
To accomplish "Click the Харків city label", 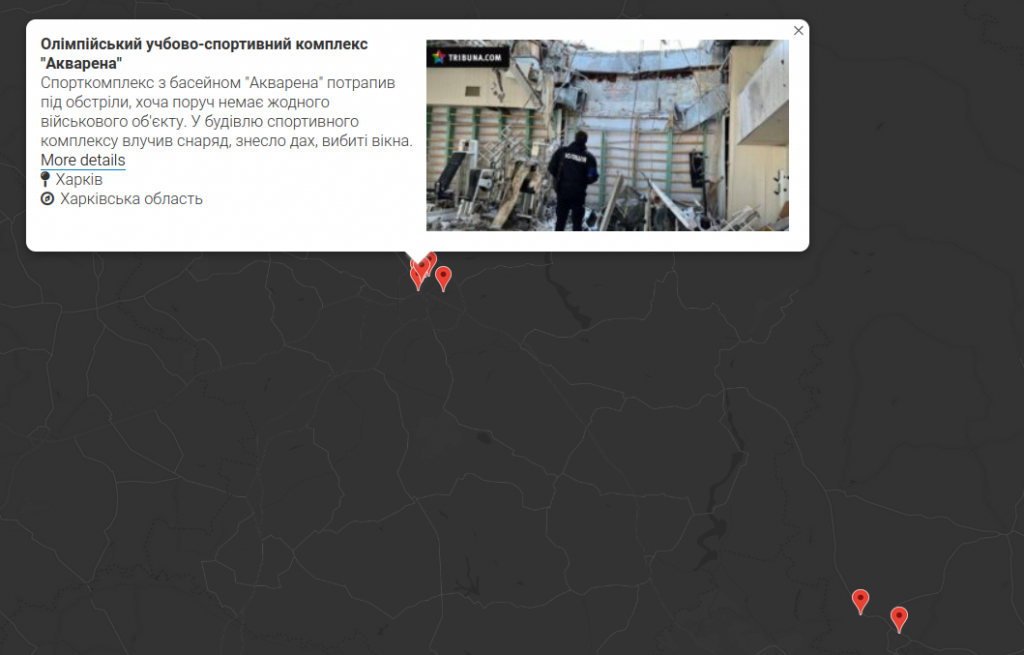I will tap(79, 179).
